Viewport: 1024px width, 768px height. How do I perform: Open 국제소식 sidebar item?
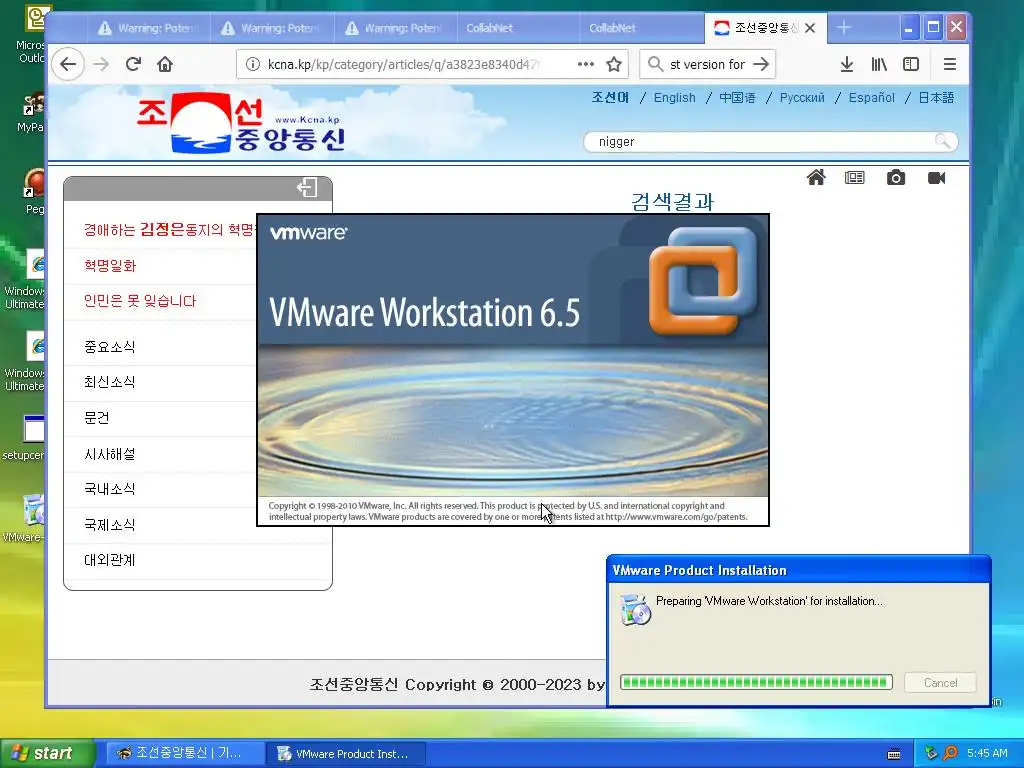point(110,525)
